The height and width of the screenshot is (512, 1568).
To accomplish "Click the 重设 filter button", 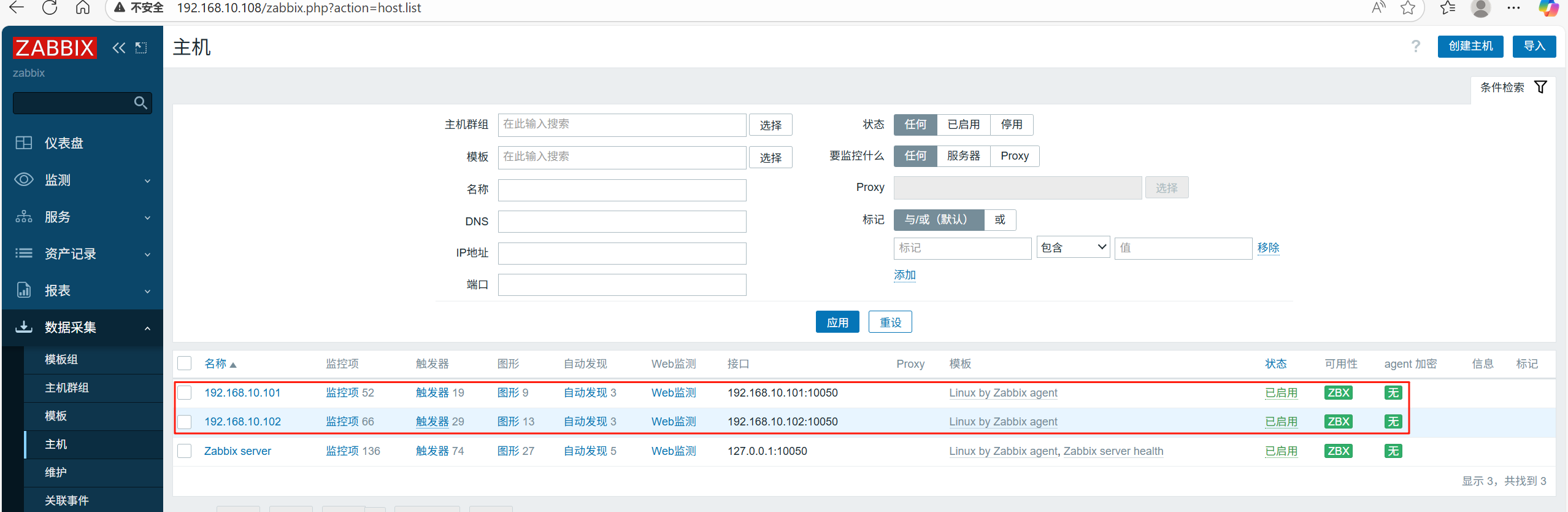I will [890, 322].
